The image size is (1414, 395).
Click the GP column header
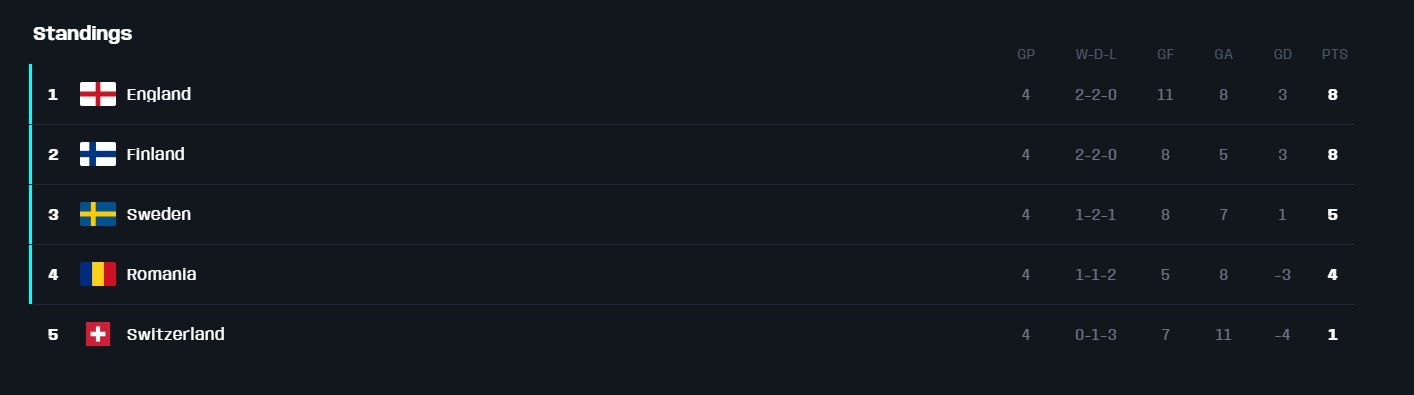(x=1026, y=54)
